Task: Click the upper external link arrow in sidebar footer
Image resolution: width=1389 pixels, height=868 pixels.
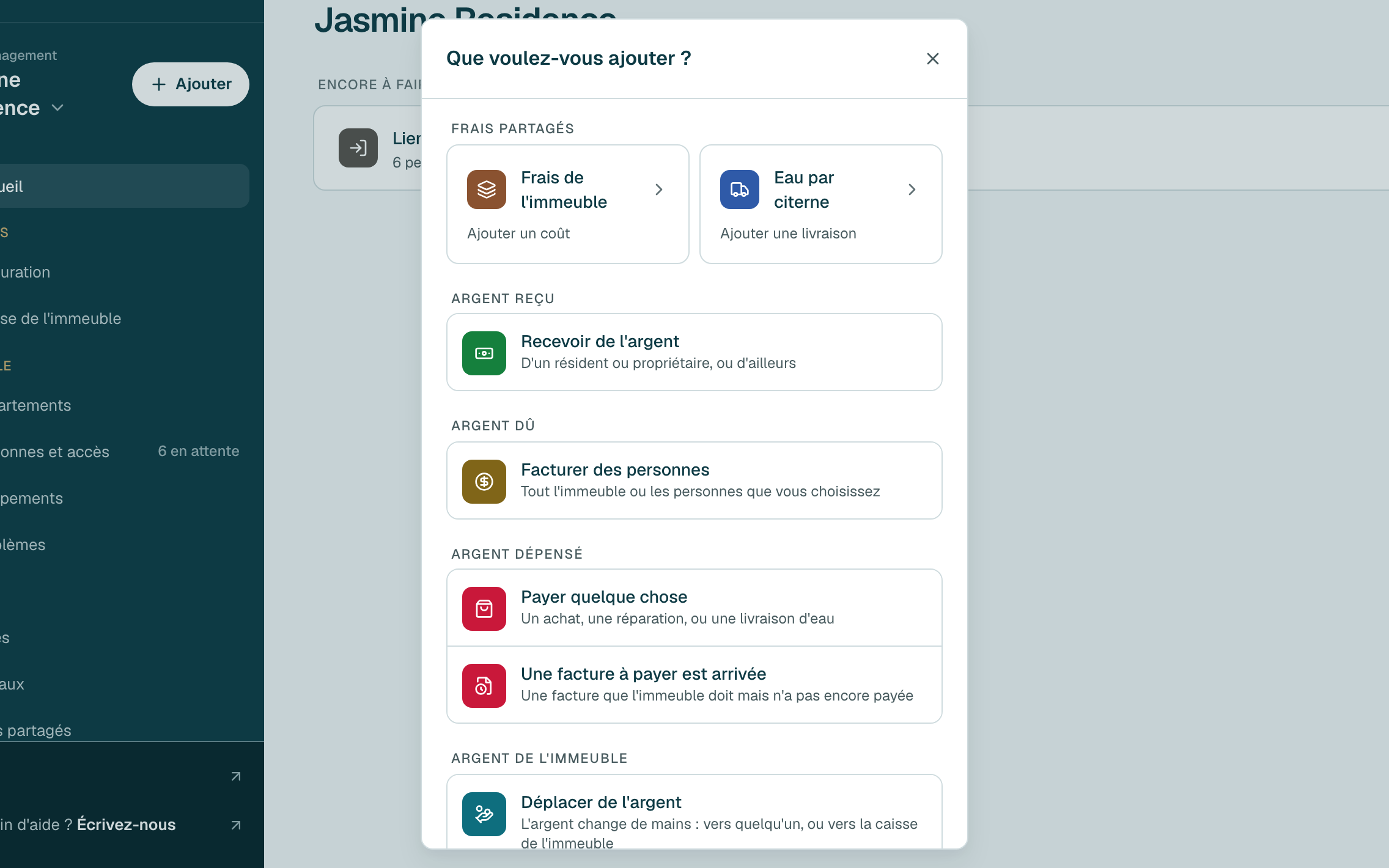Action: point(236,776)
